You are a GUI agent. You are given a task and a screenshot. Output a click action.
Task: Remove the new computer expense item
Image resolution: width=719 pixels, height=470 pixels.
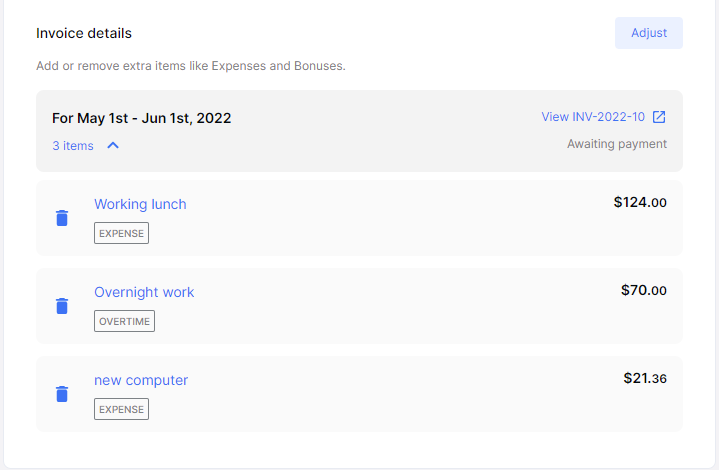[62, 394]
